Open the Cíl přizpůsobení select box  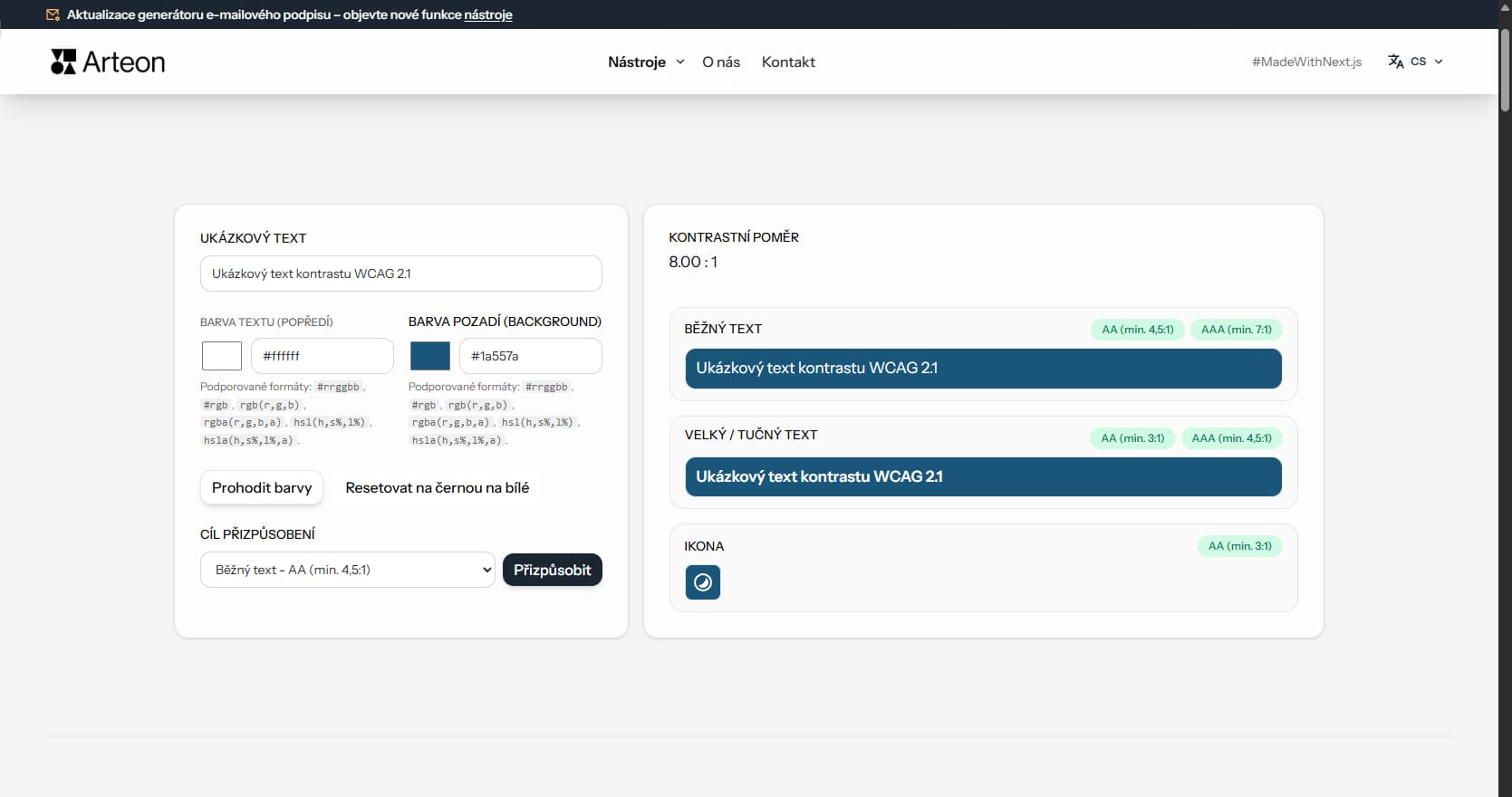point(347,570)
